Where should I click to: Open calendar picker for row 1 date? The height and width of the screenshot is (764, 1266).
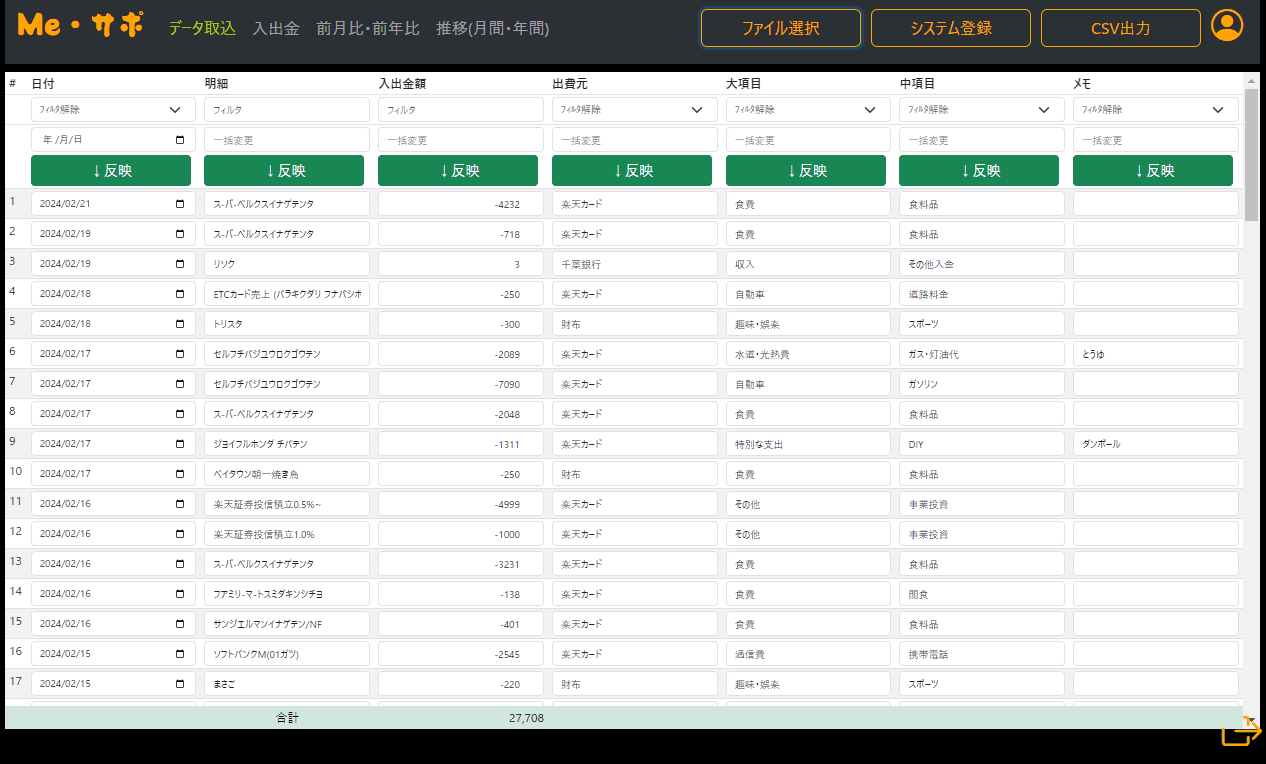coord(180,204)
